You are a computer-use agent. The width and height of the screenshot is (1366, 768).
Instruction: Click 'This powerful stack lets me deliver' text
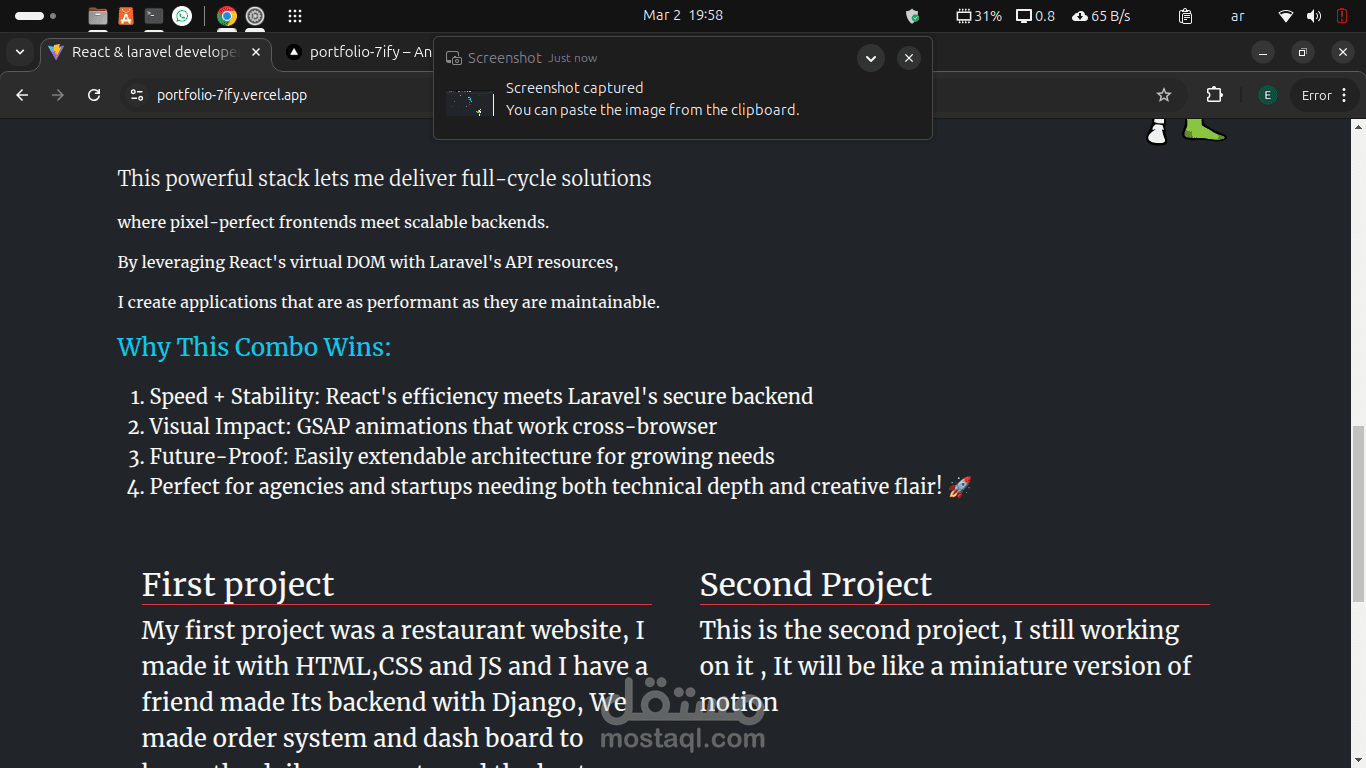click(x=384, y=178)
